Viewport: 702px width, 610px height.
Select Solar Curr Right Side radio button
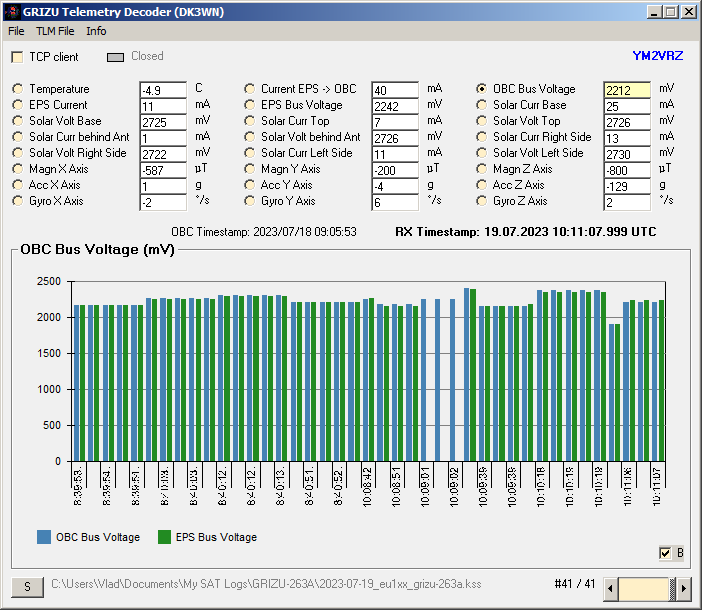pos(481,137)
